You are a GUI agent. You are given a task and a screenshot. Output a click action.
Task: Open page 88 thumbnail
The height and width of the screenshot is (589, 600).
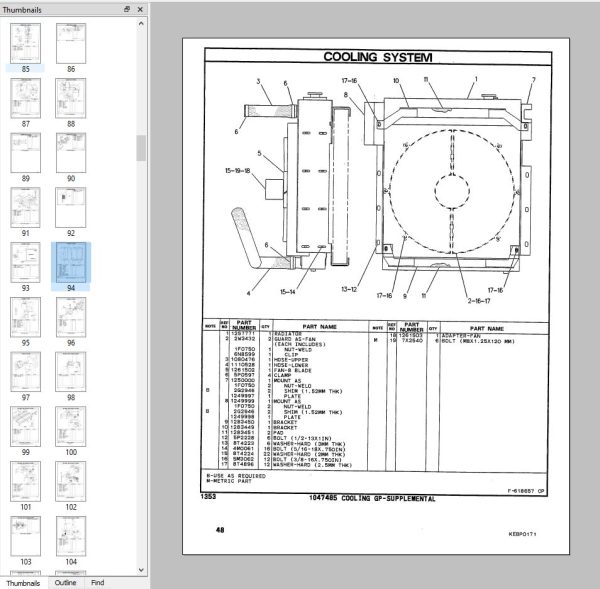(71, 98)
